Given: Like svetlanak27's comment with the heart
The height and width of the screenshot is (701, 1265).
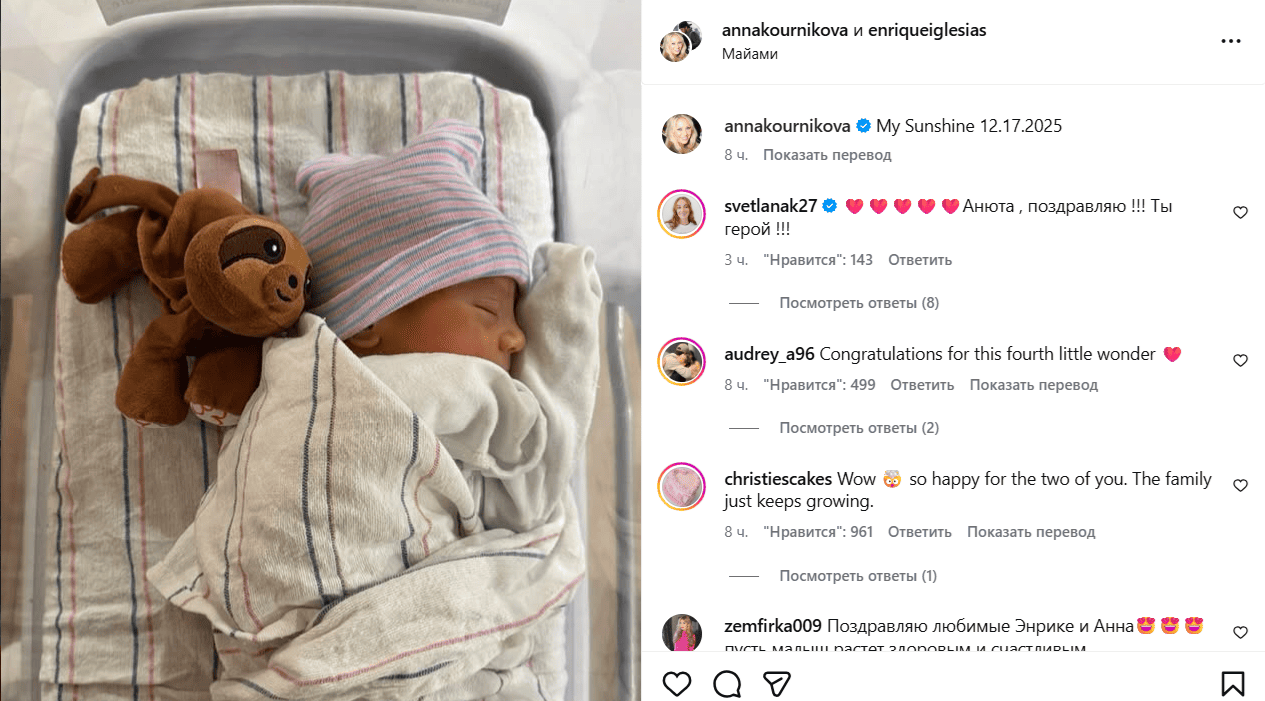Looking at the screenshot, I should pos(1240,212).
